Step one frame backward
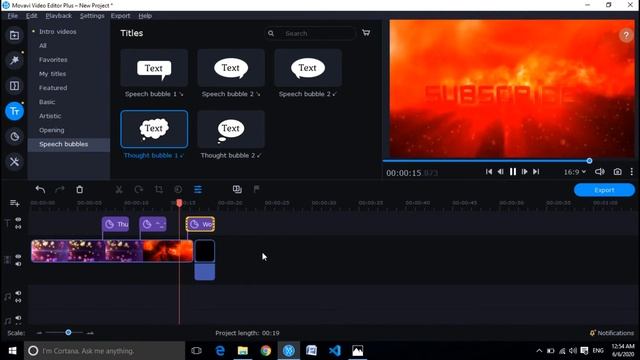Viewport: 640px width, 360px height. coord(501,172)
